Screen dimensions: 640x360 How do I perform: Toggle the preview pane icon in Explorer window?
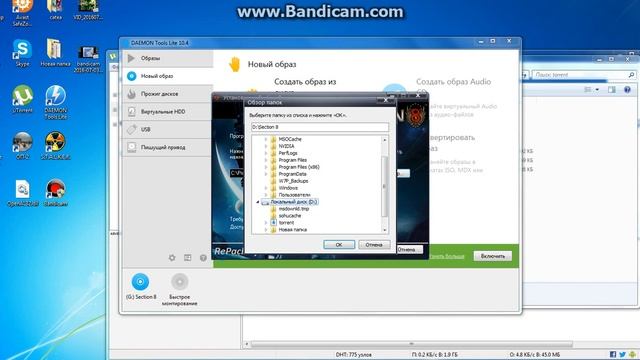click(x=611, y=90)
